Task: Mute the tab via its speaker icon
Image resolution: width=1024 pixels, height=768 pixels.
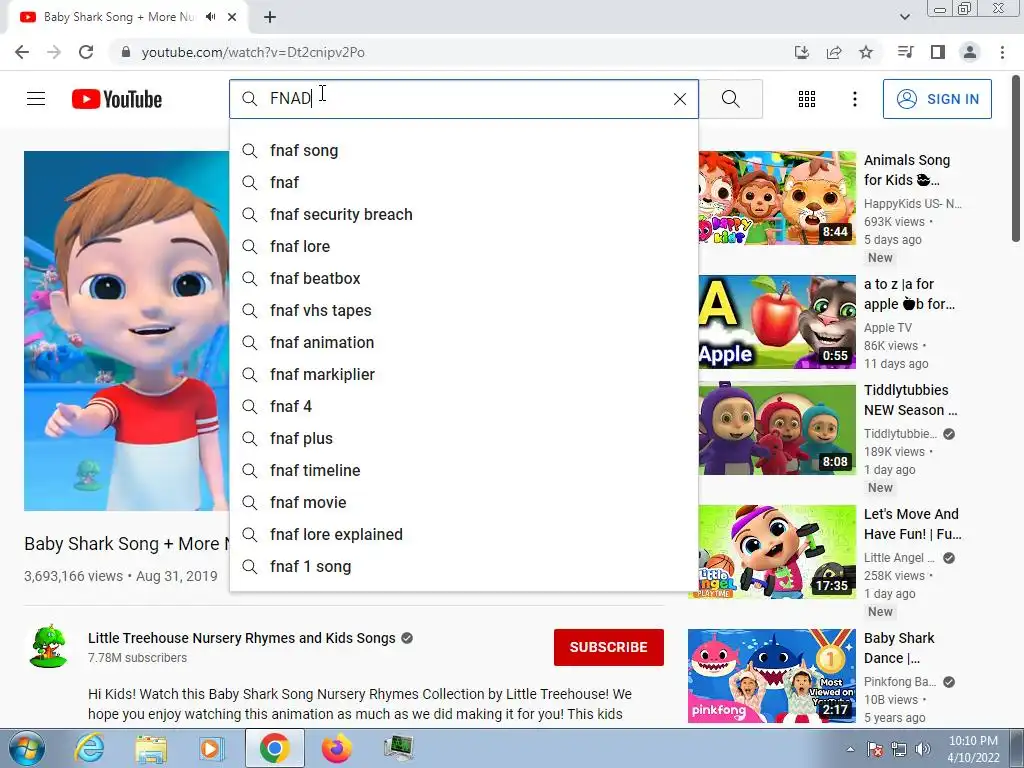Action: point(210,17)
